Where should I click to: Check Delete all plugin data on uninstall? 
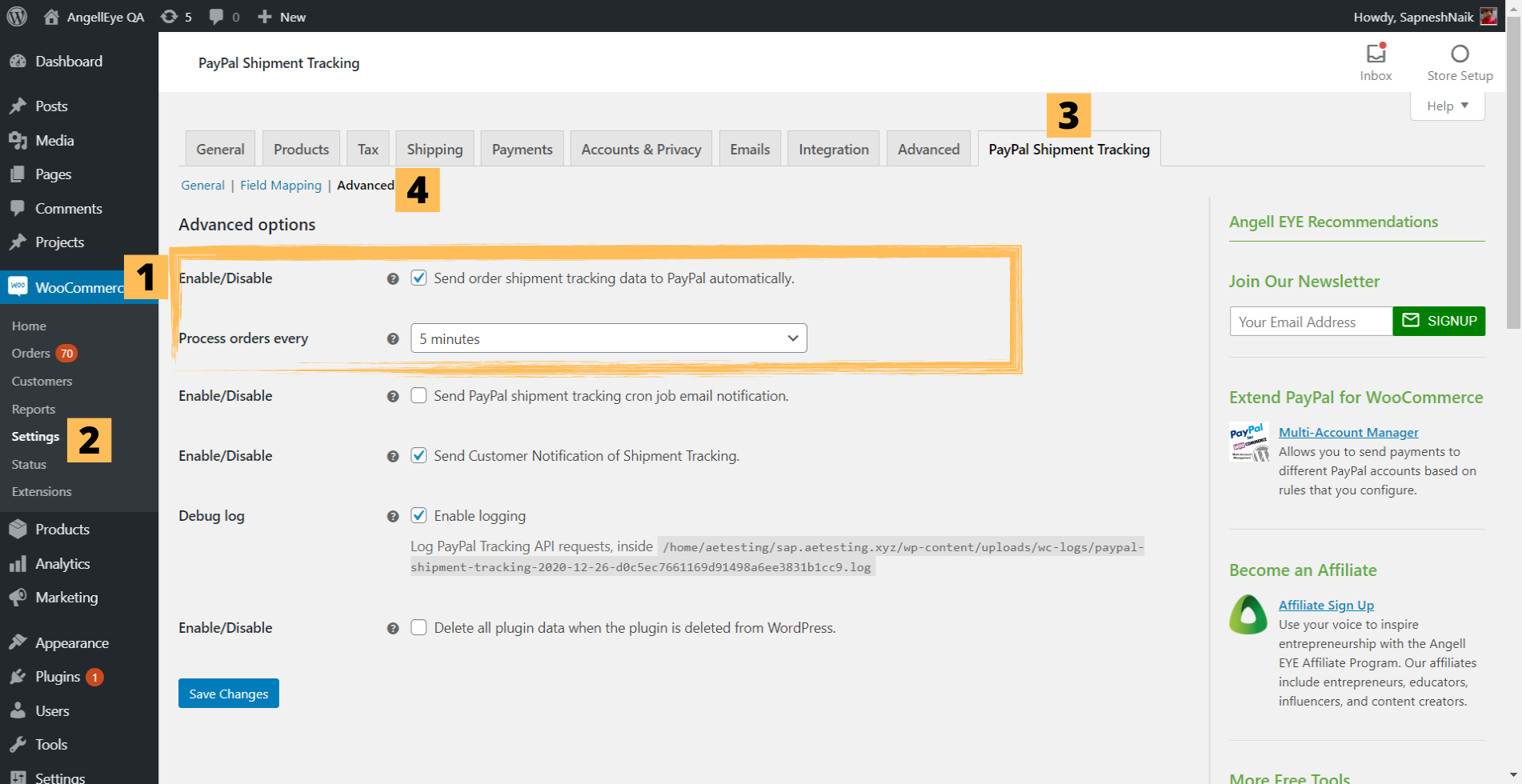[x=419, y=627]
